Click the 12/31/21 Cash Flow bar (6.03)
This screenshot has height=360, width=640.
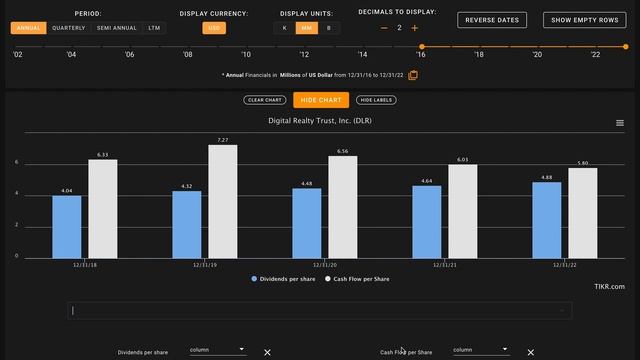tap(463, 211)
